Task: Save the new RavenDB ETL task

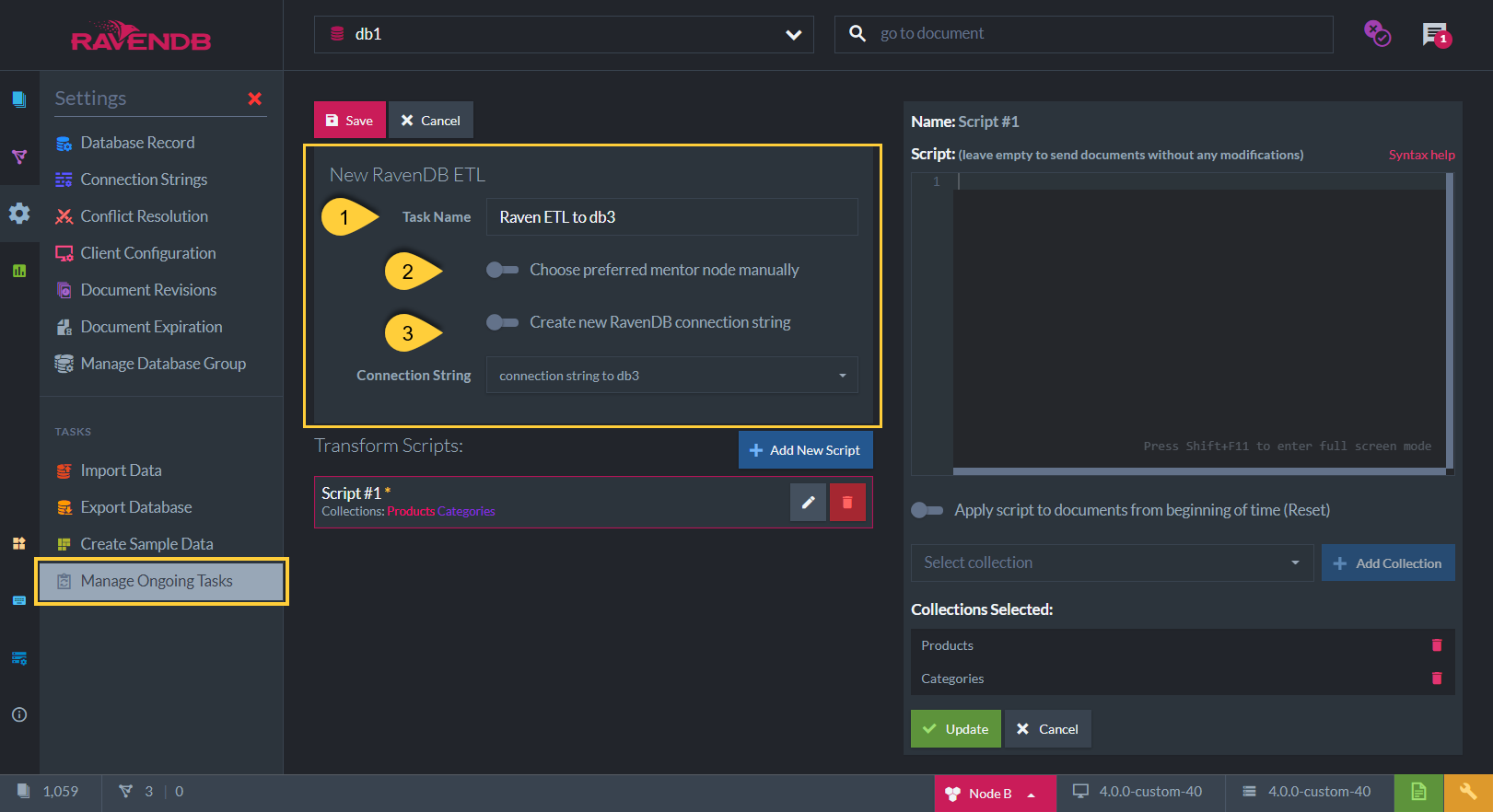Action: point(350,120)
